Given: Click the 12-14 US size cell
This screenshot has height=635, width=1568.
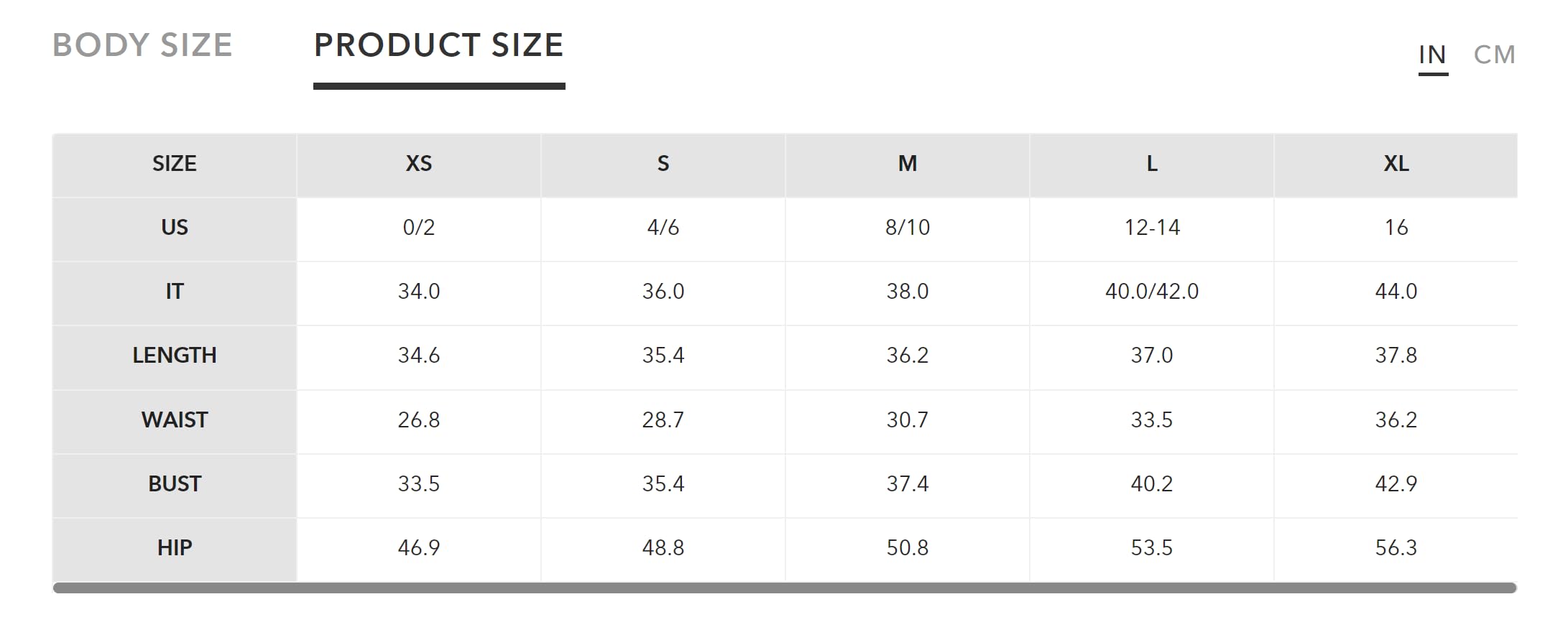Looking at the screenshot, I should tap(1152, 229).
